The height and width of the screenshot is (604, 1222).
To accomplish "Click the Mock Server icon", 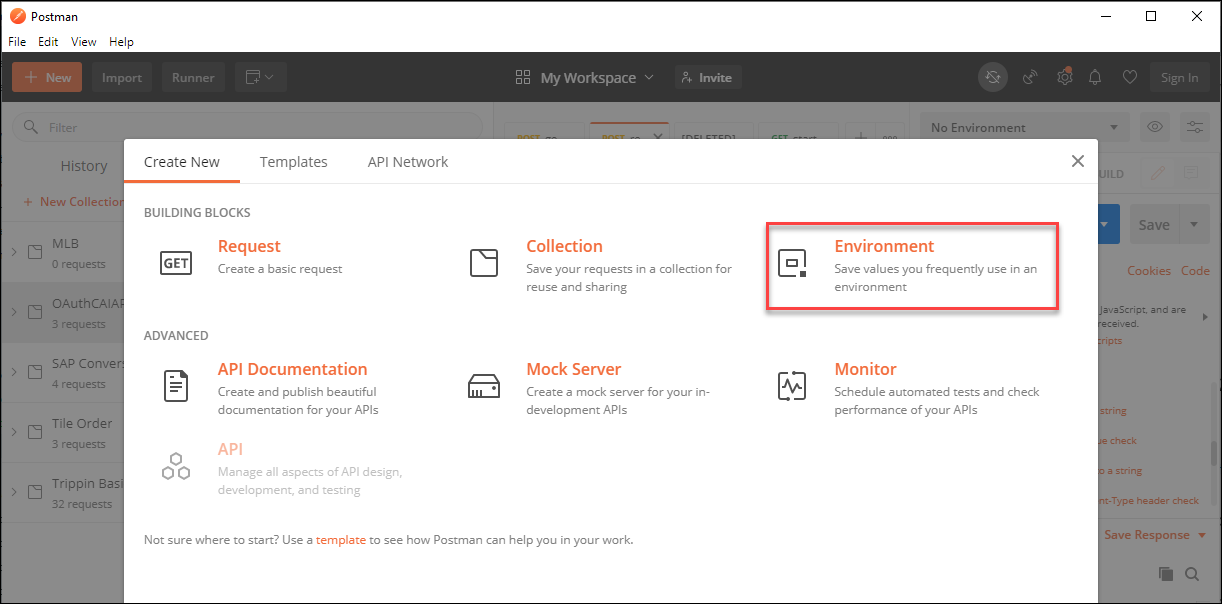I will pos(484,386).
